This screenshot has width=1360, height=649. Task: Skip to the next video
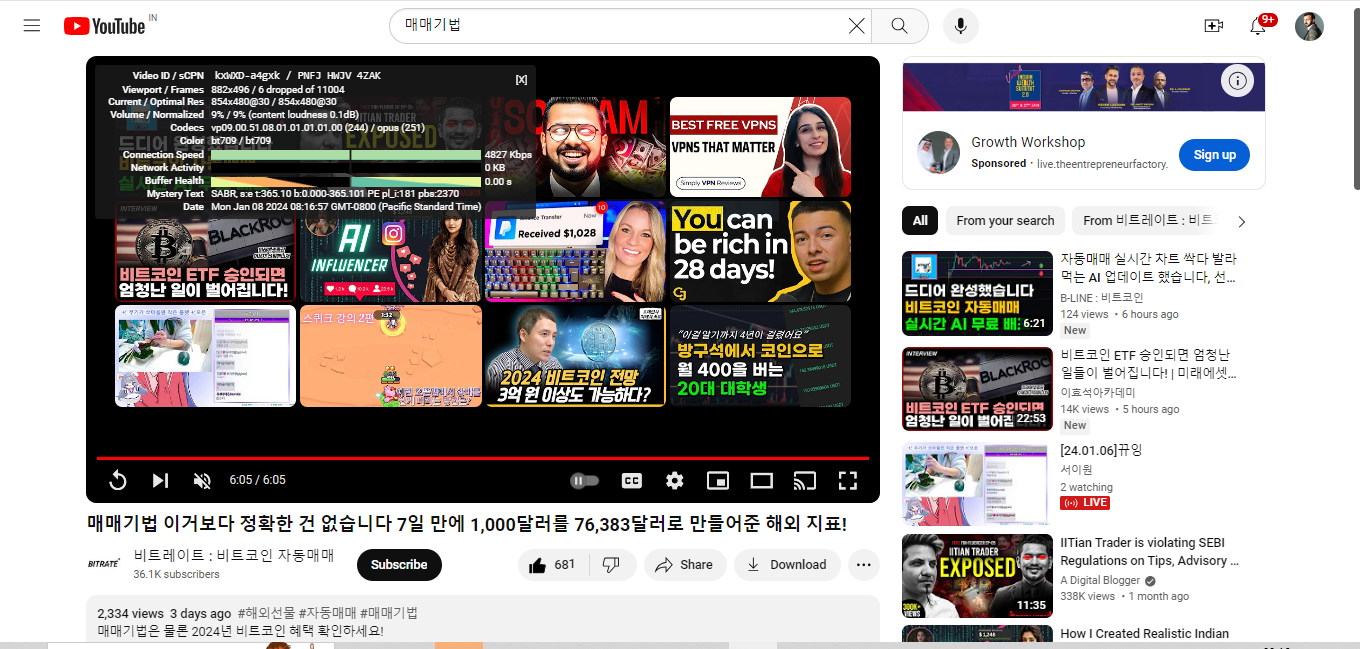[160, 481]
